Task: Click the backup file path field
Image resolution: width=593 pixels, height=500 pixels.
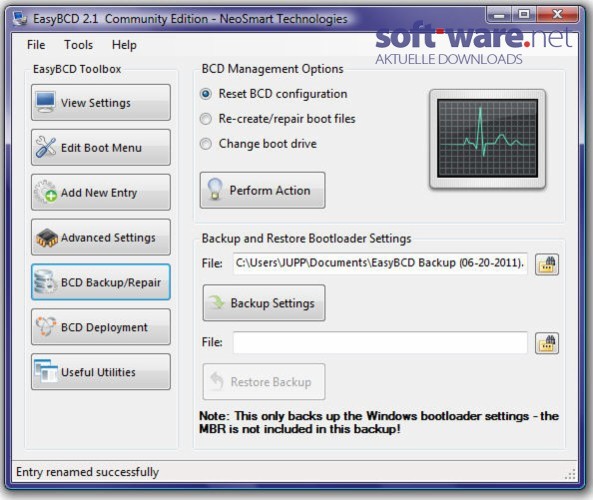Action: click(380, 263)
